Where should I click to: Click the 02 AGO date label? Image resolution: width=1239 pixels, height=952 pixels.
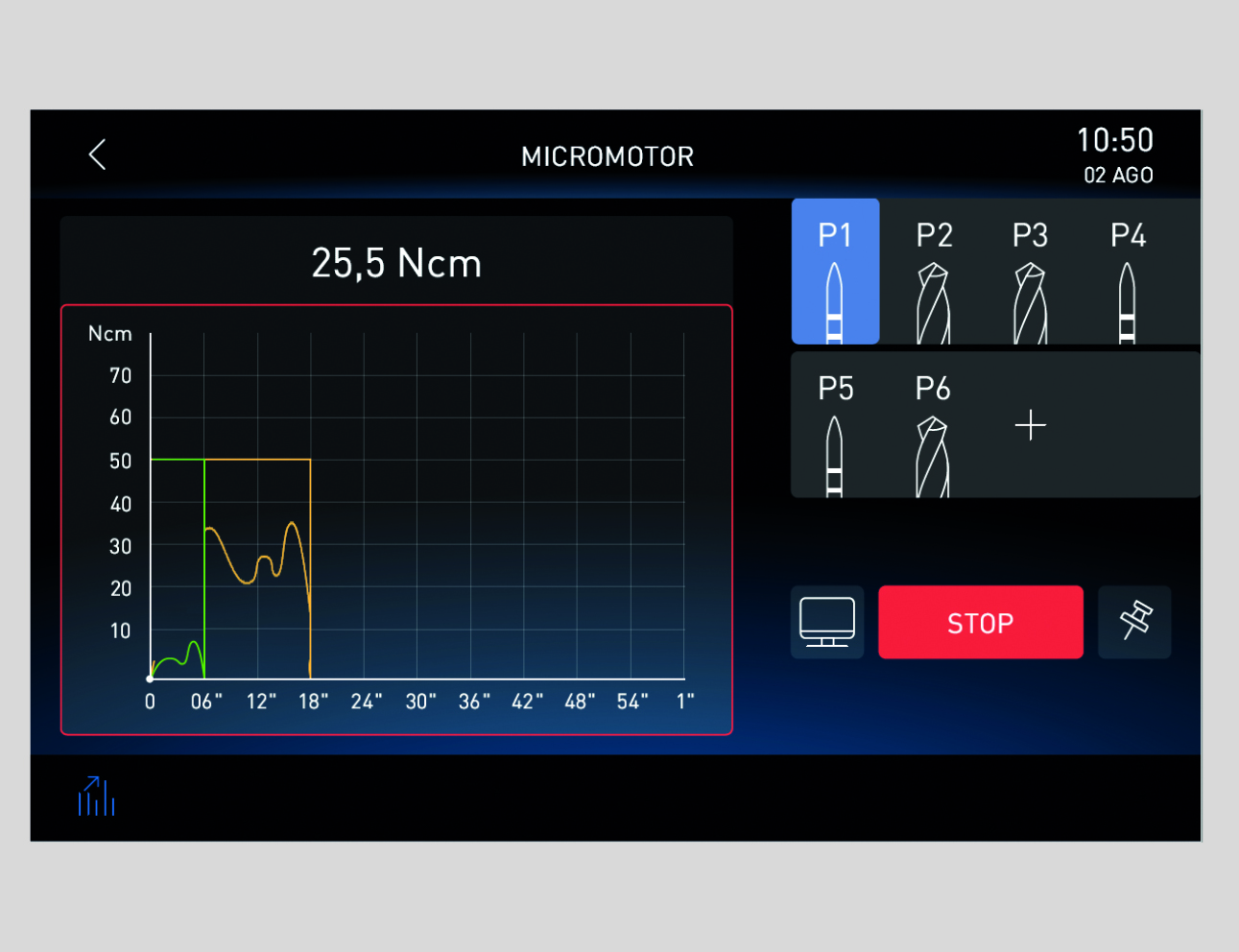coord(1118,176)
